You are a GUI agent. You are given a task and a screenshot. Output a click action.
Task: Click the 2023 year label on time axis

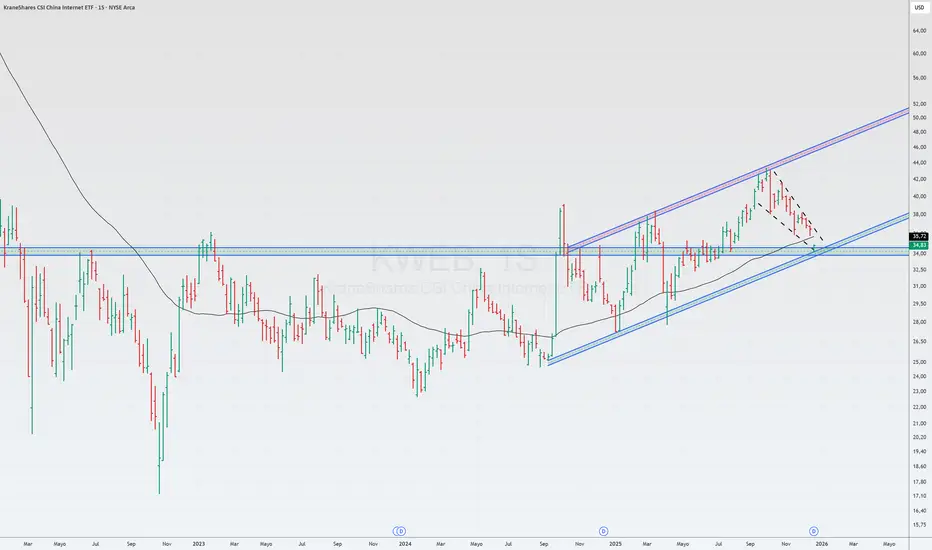(x=199, y=543)
